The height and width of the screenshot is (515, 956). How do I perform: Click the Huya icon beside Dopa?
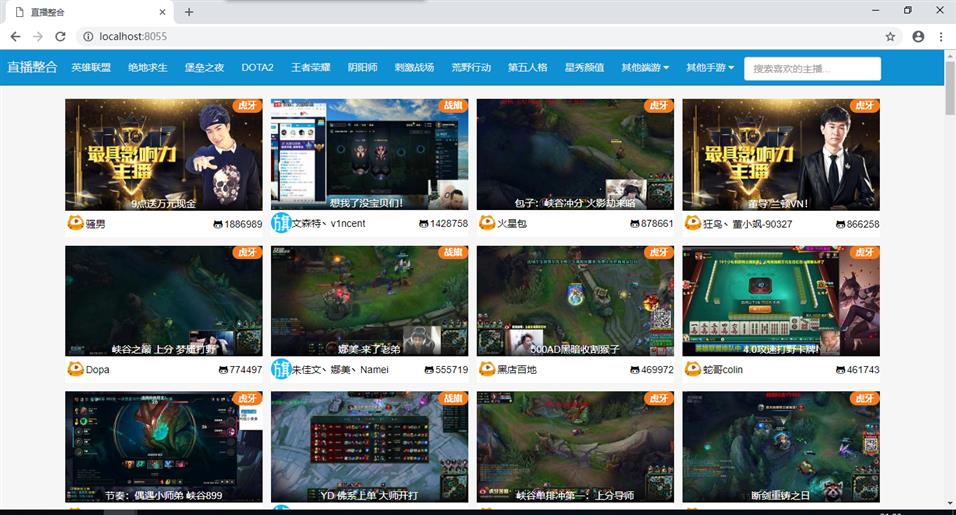pyautogui.click(x=75, y=369)
